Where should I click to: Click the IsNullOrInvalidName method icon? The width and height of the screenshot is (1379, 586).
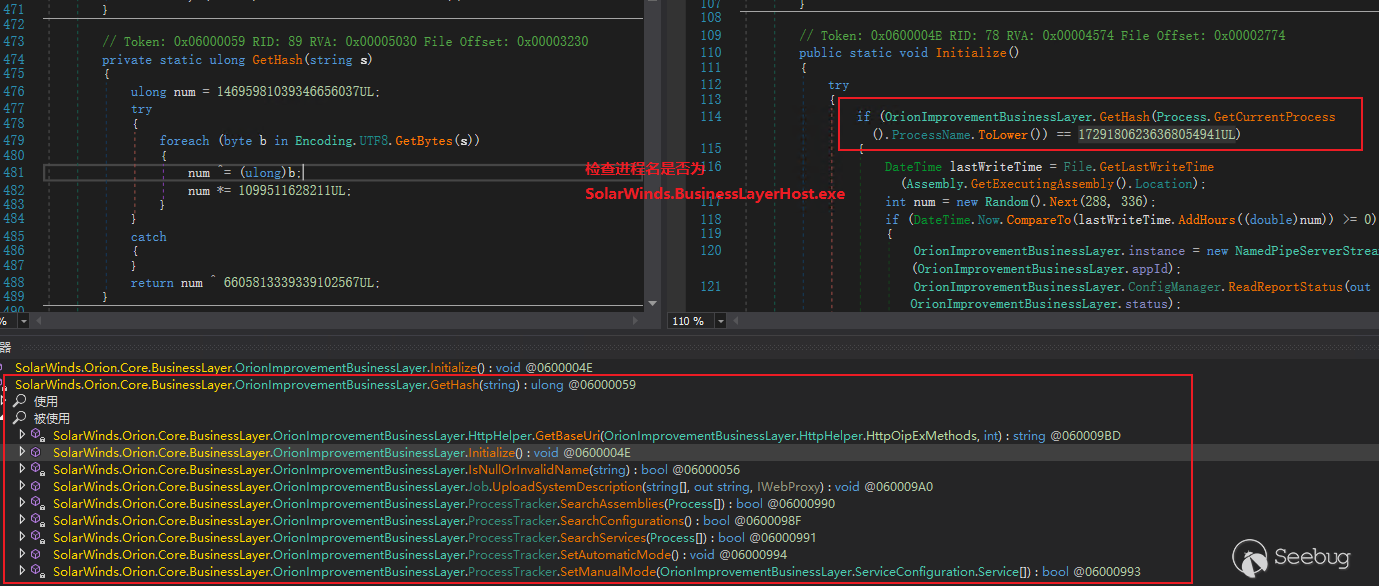tap(38, 470)
